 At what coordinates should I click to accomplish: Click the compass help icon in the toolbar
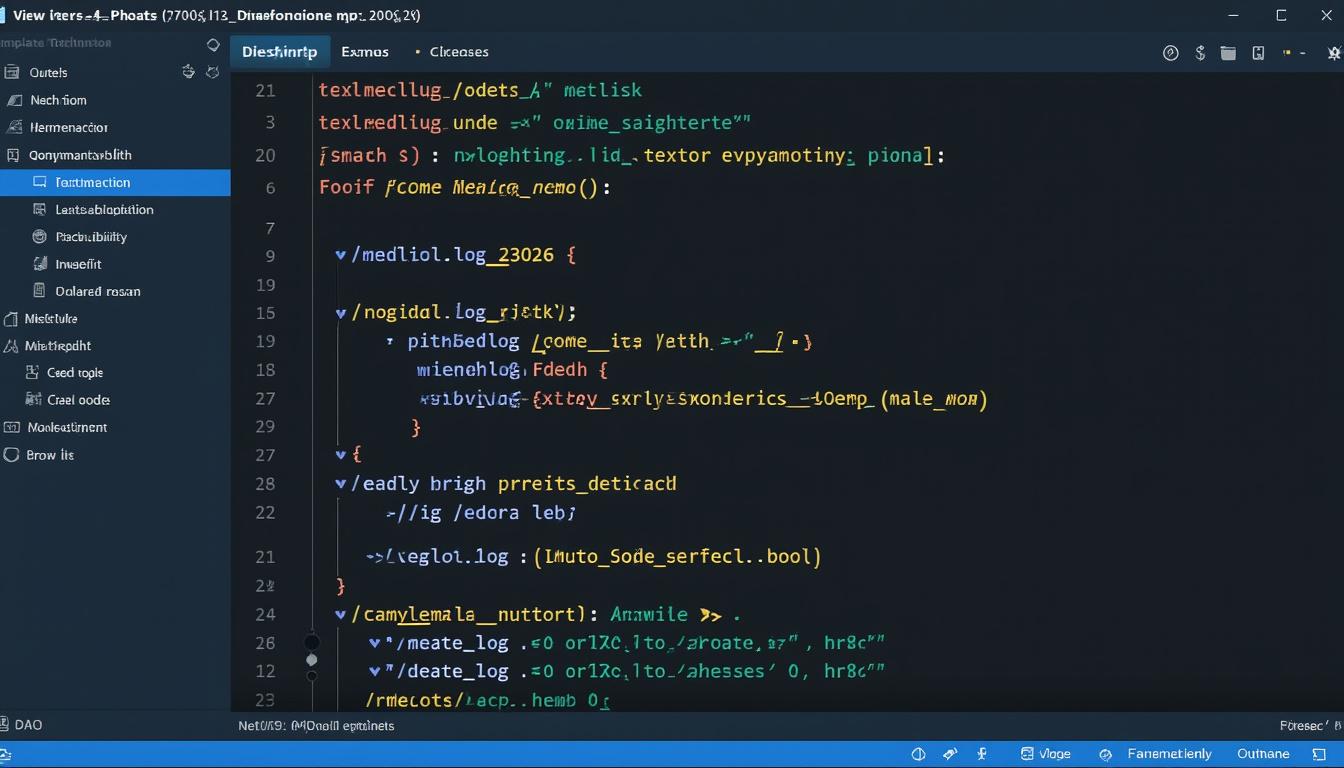(1170, 52)
